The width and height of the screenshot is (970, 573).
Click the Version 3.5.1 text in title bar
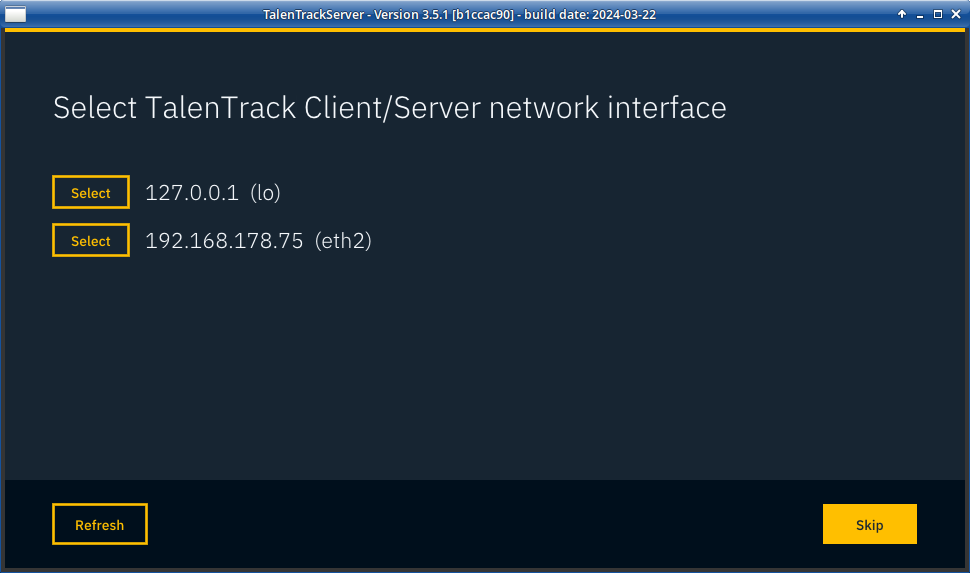coord(409,15)
